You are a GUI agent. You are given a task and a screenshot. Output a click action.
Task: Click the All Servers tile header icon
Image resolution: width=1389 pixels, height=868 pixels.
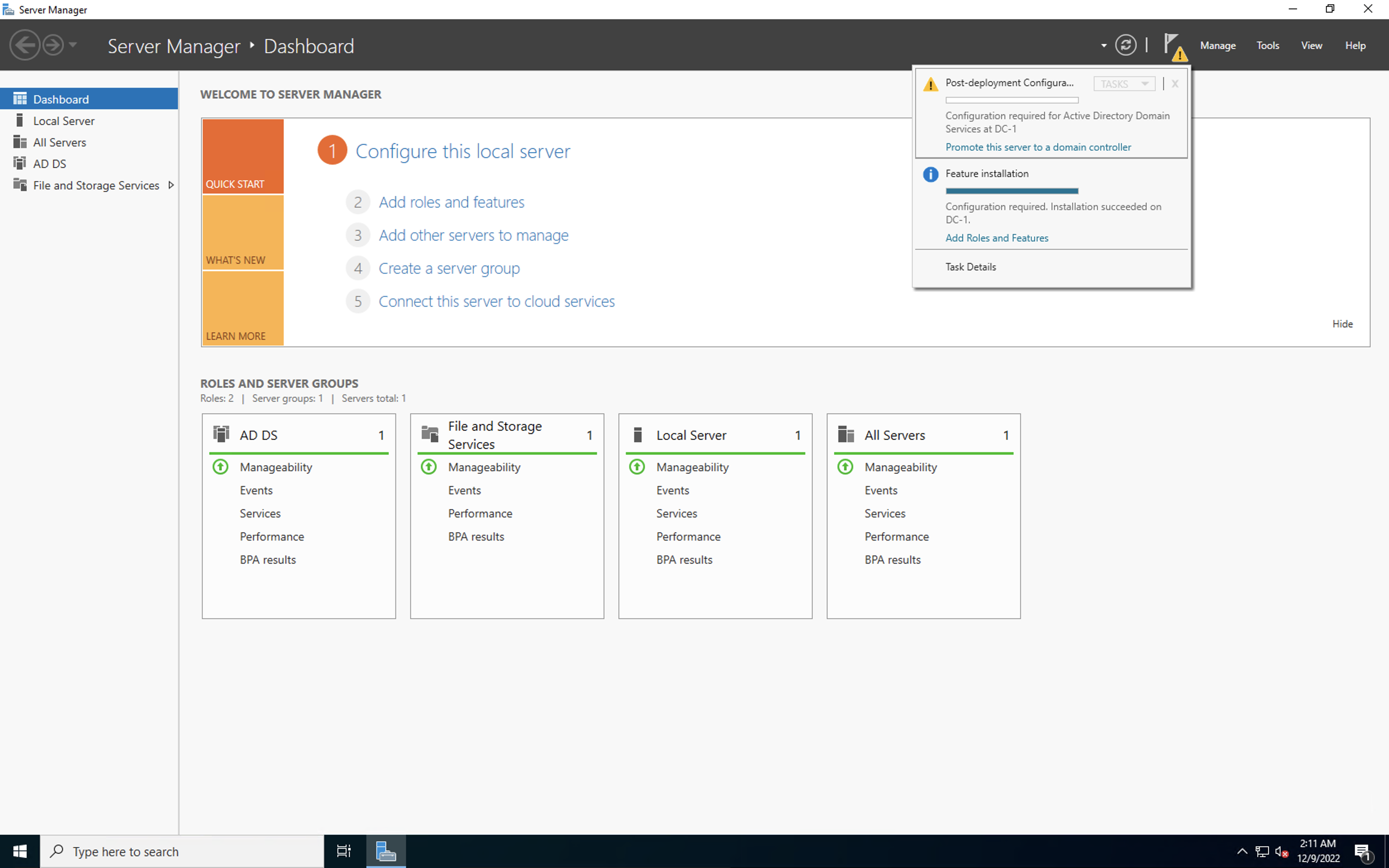(846, 434)
